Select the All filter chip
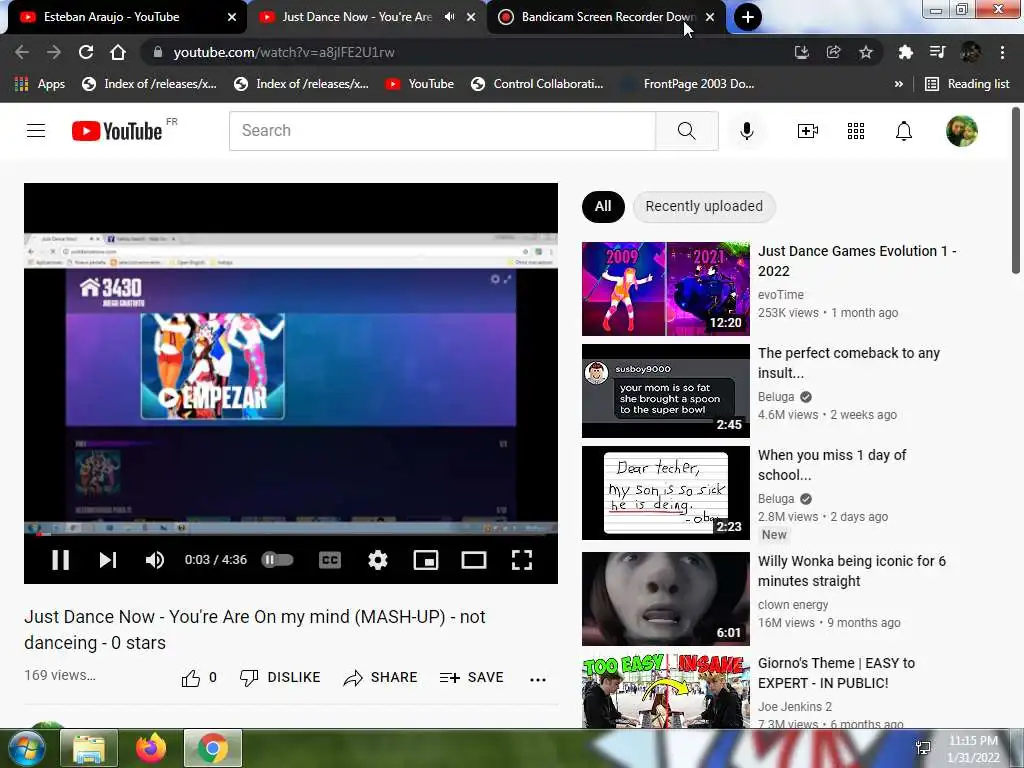This screenshot has height=768, width=1024. coord(603,206)
